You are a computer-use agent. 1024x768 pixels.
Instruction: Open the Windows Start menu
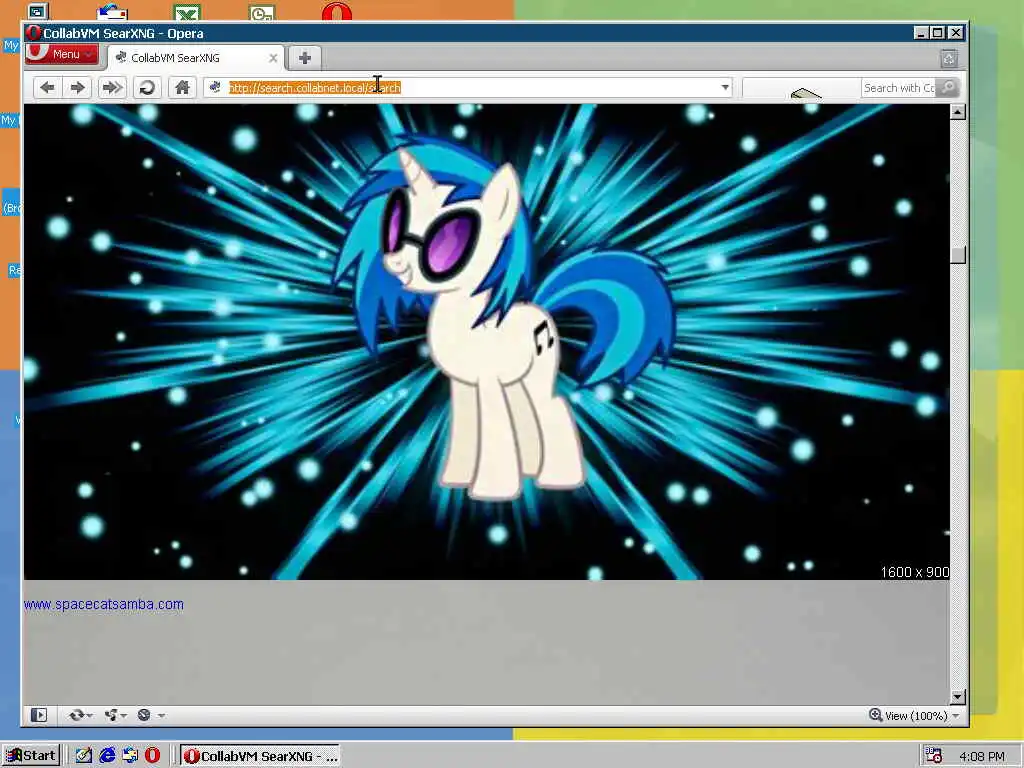click(31, 756)
